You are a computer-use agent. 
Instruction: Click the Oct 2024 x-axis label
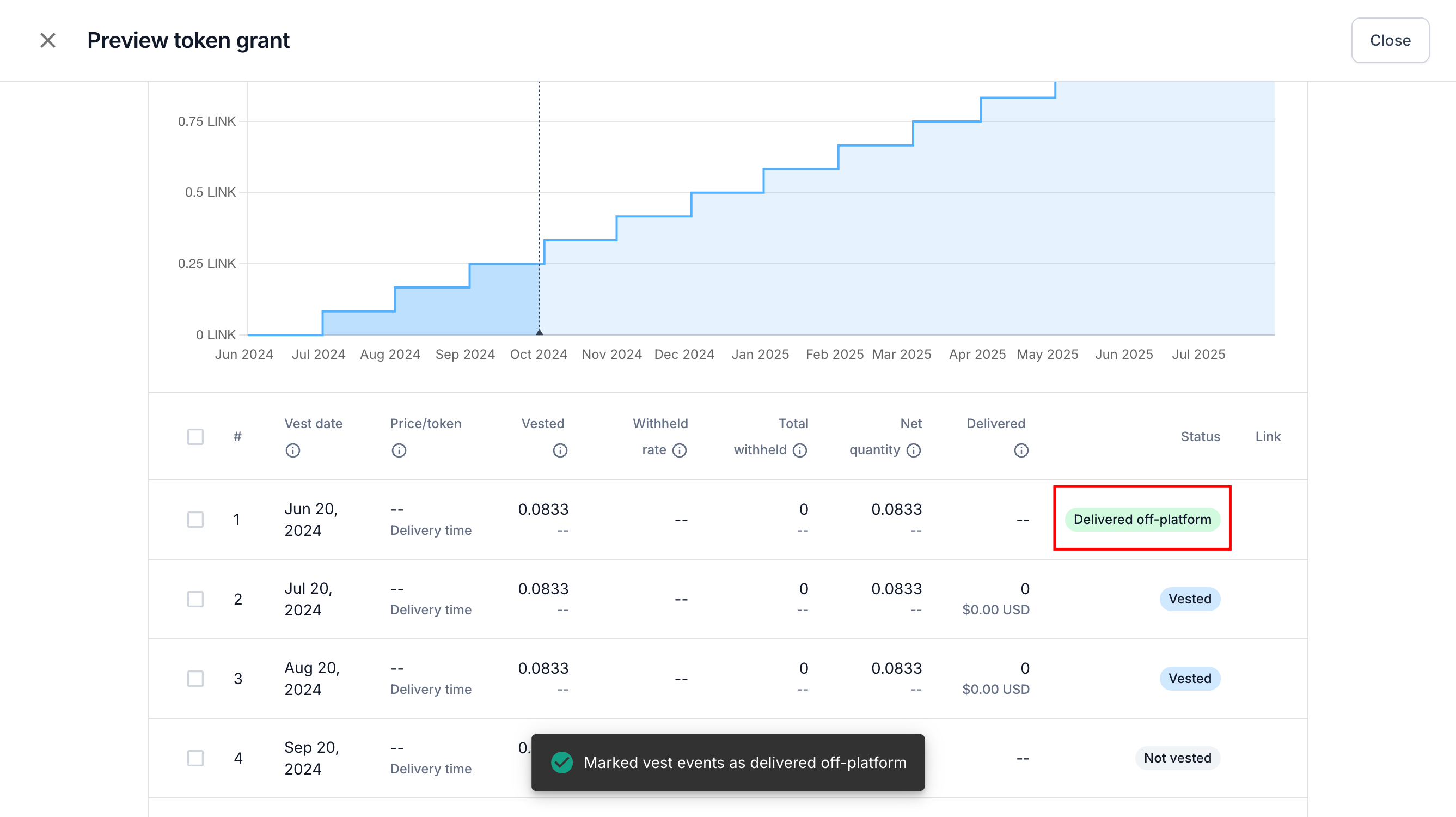538,354
